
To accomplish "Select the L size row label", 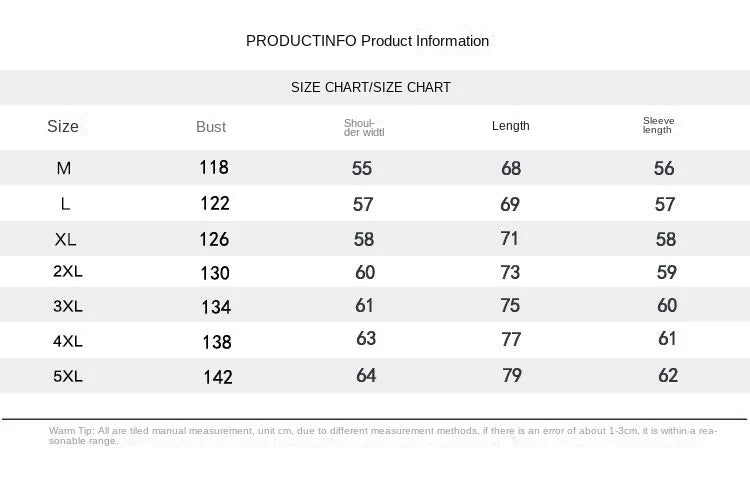I will [65, 204].
